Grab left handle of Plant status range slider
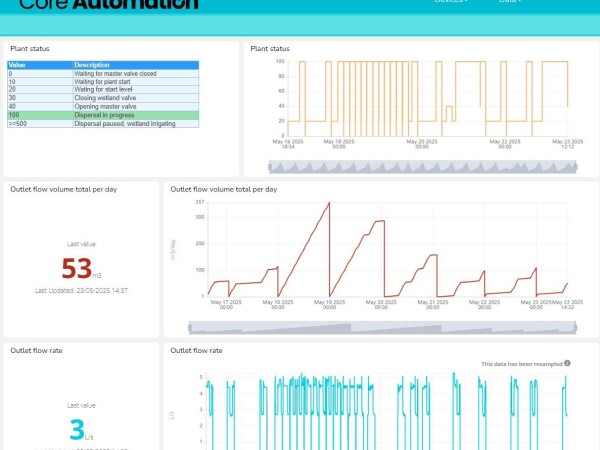This screenshot has height=450, width=600. tap(270, 167)
